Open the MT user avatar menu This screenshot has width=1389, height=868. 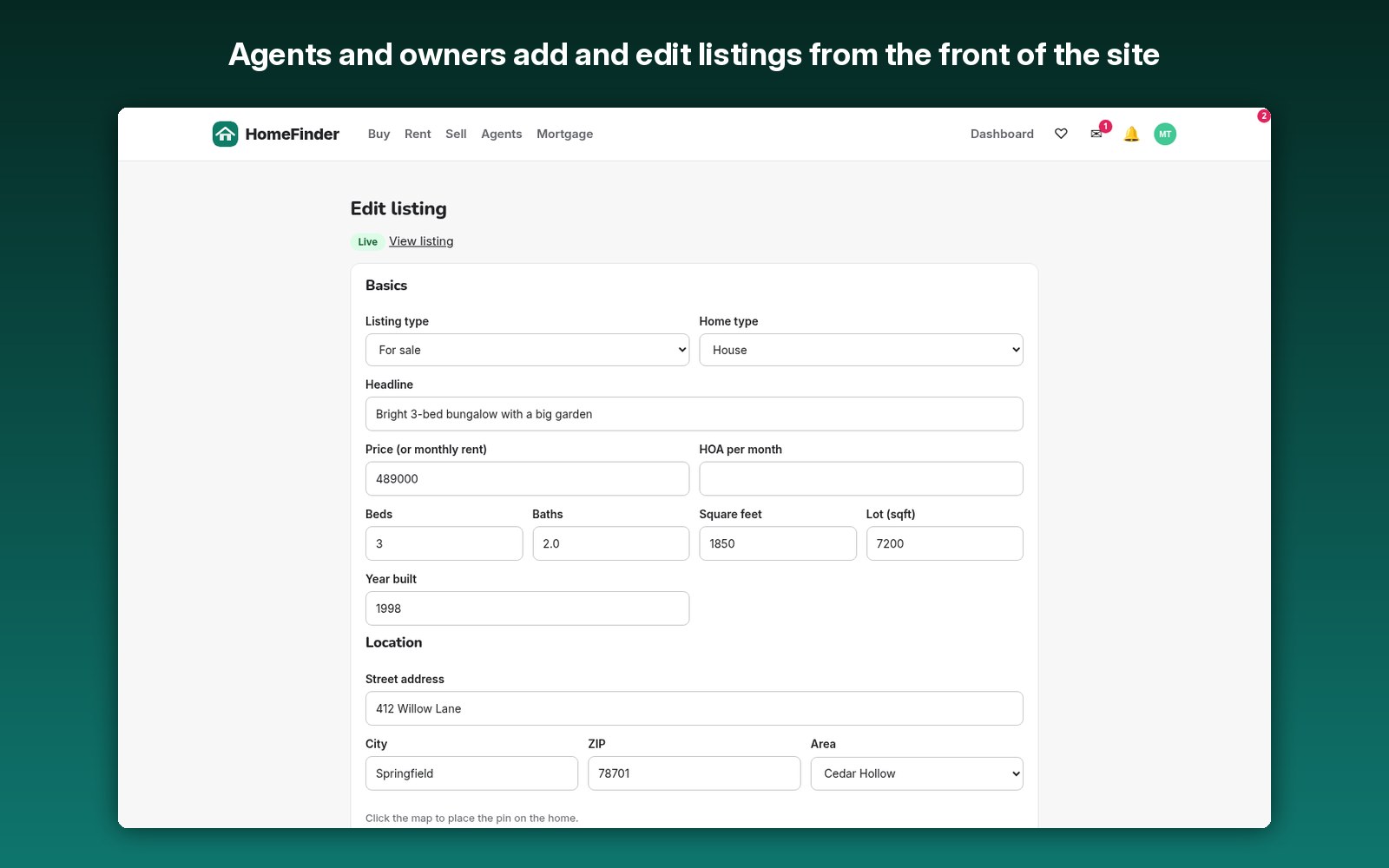coord(1165,134)
